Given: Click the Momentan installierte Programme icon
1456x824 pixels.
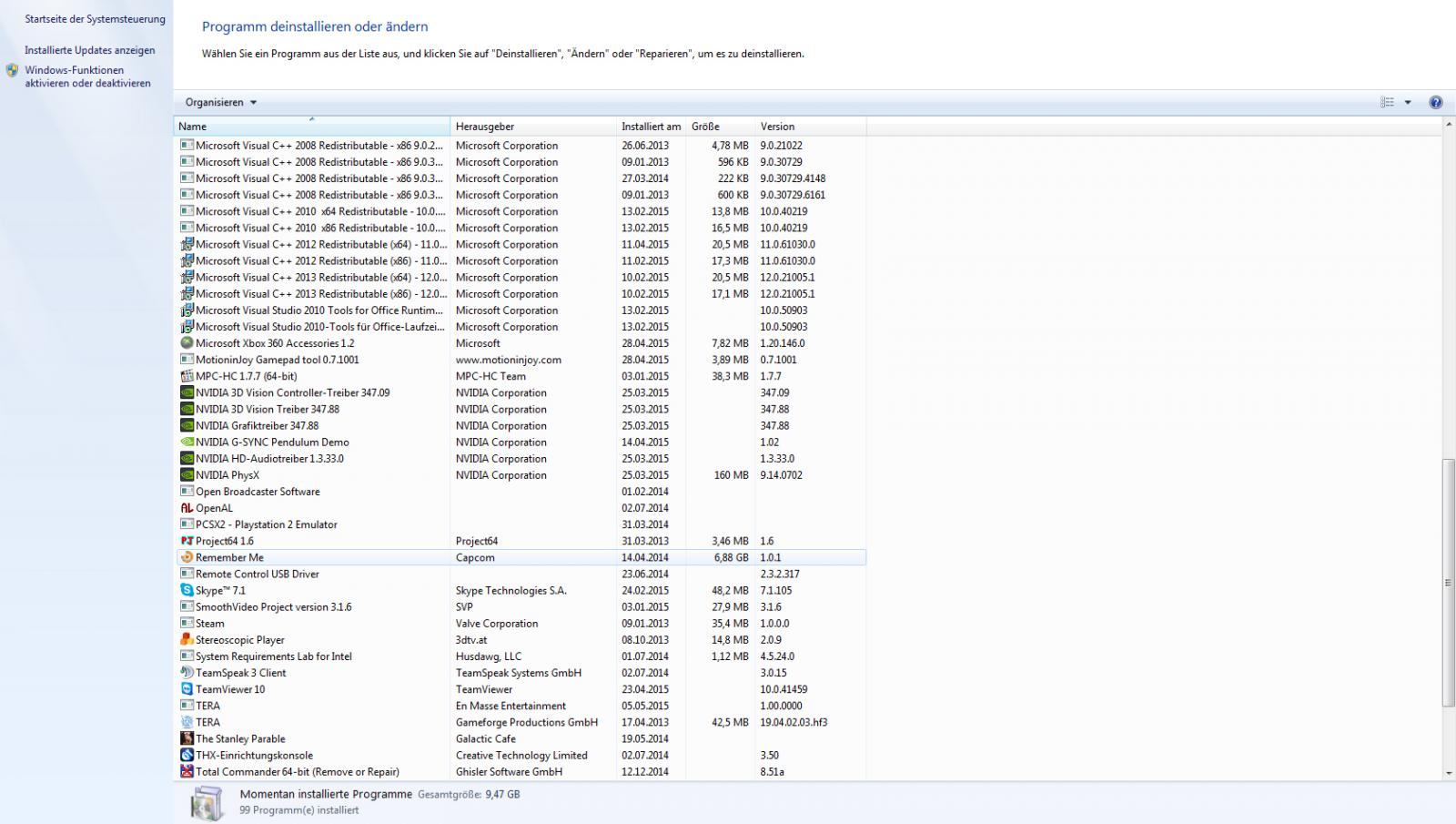Looking at the screenshot, I should click(207, 803).
